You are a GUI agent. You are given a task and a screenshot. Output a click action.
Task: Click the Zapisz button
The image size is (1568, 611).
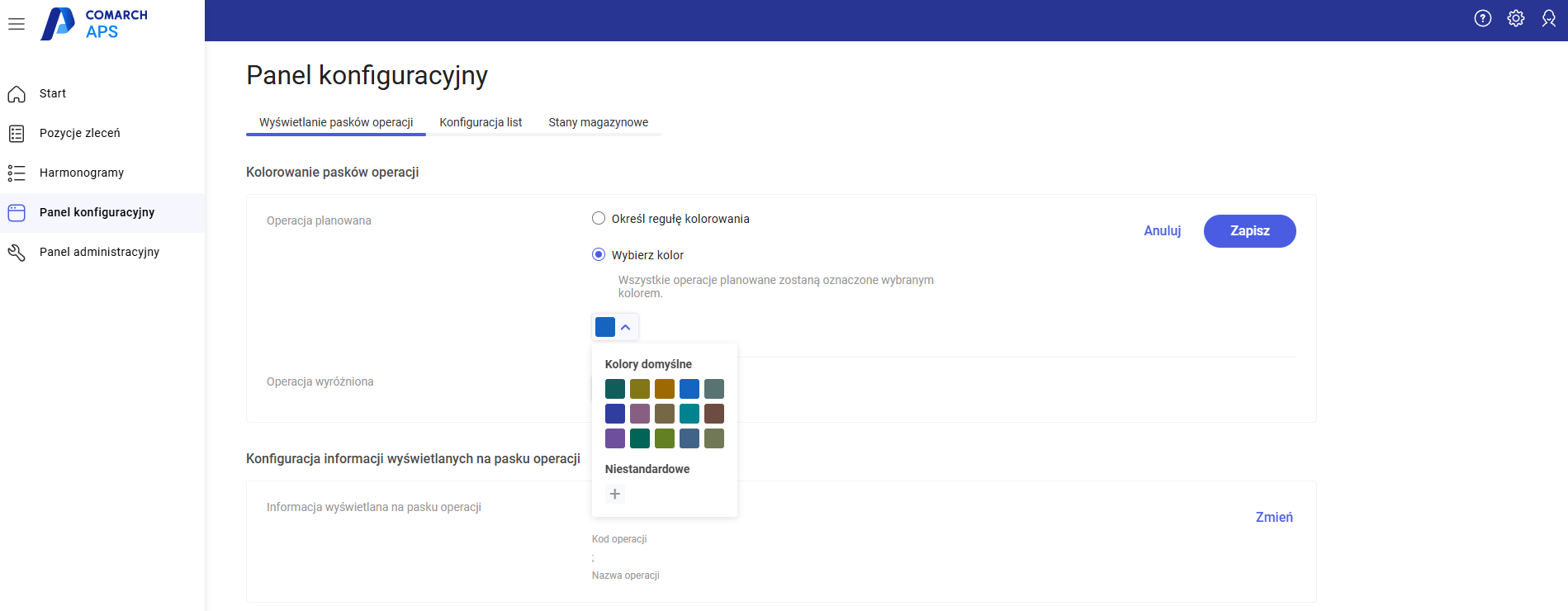pos(1249,231)
